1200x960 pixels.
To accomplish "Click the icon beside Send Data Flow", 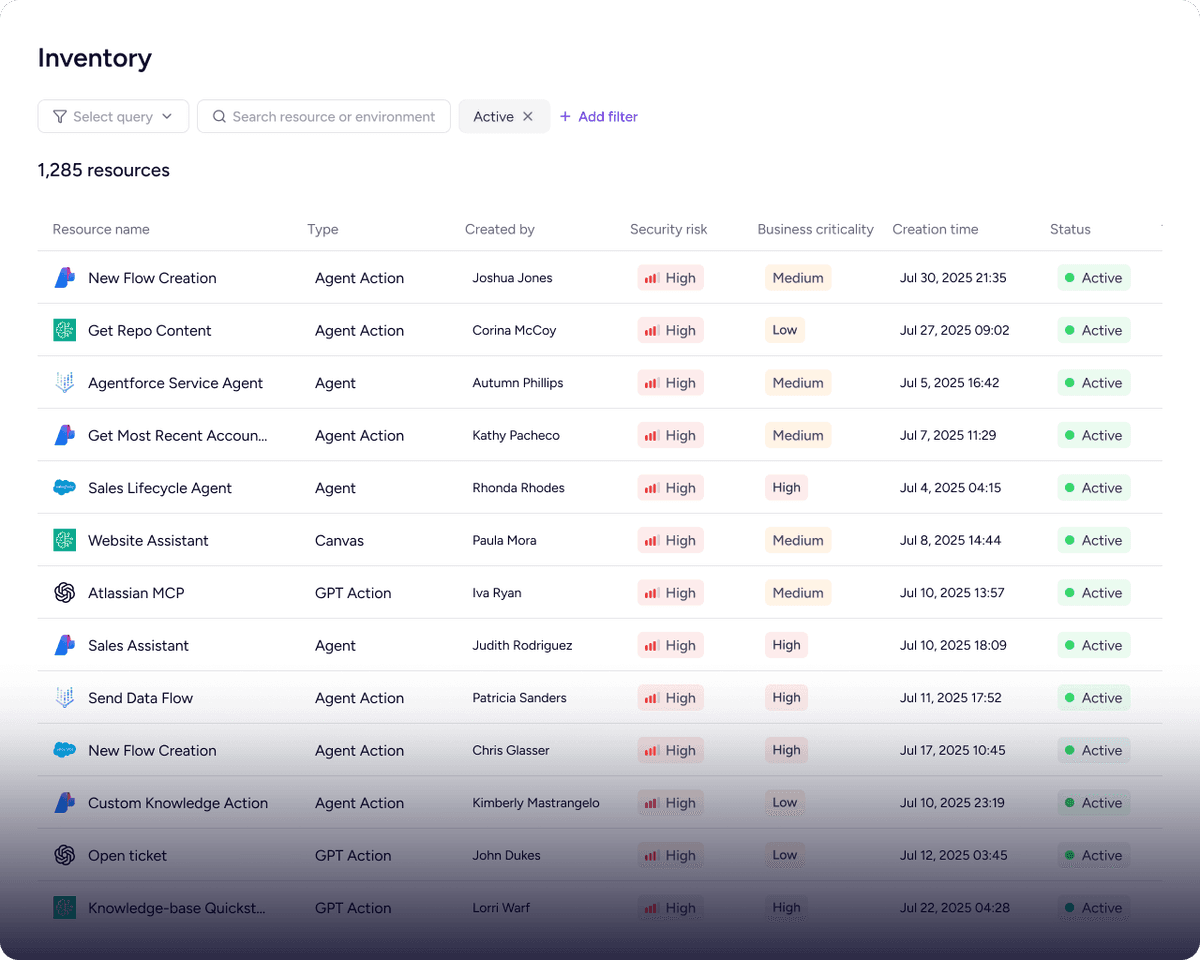I will coord(64,698).
